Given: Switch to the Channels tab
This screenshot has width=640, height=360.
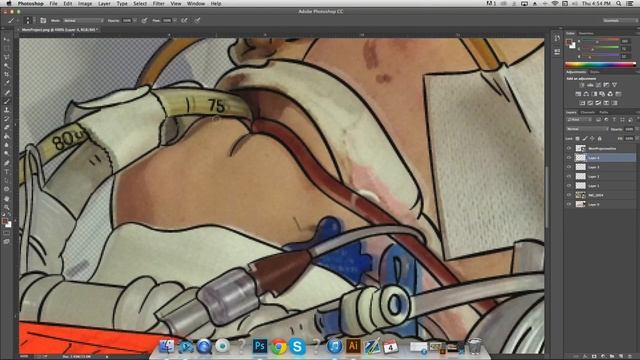Looking at the screenshot, I should (588, 112).
